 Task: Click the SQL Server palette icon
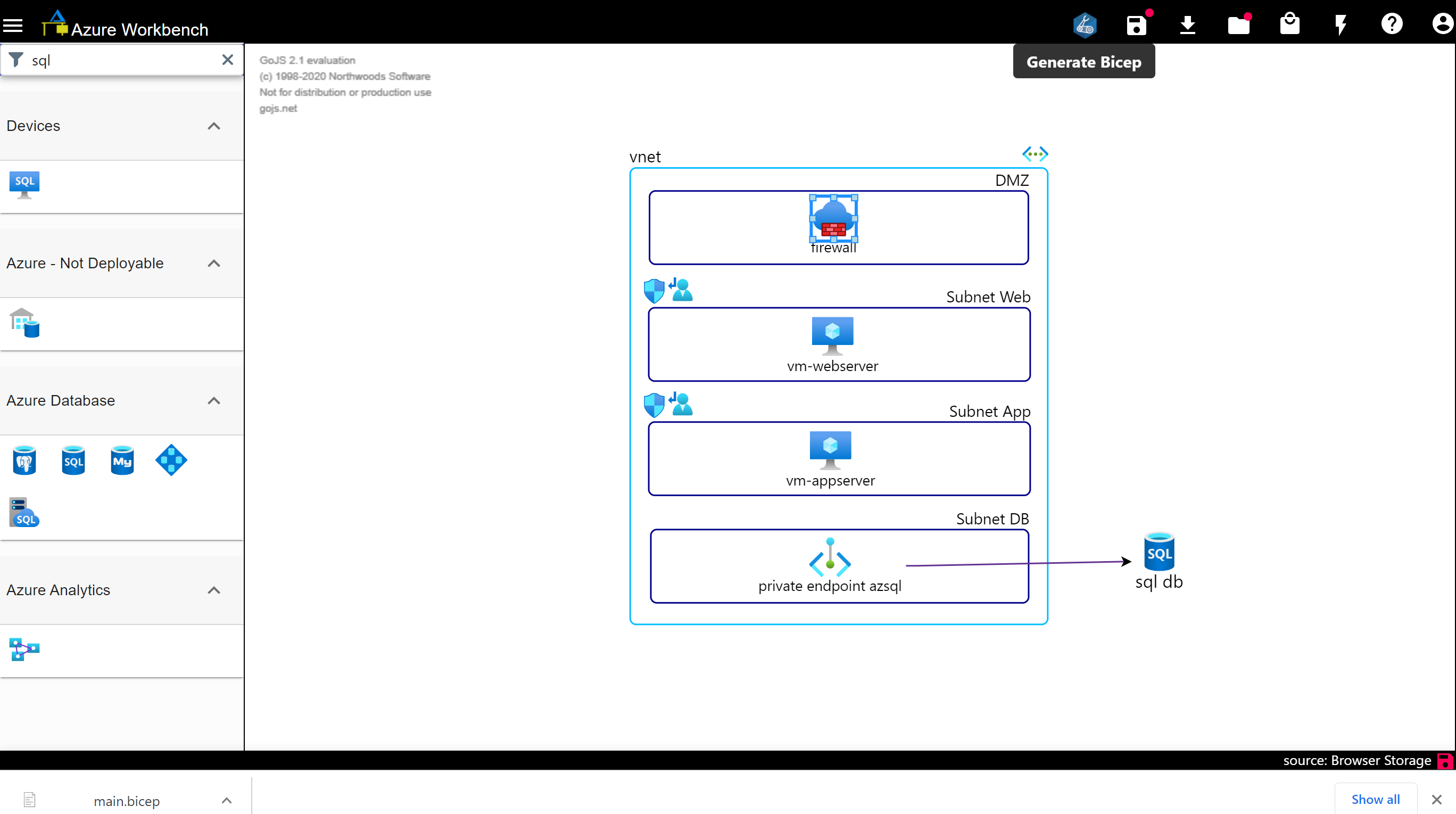(x=24, y=512)
